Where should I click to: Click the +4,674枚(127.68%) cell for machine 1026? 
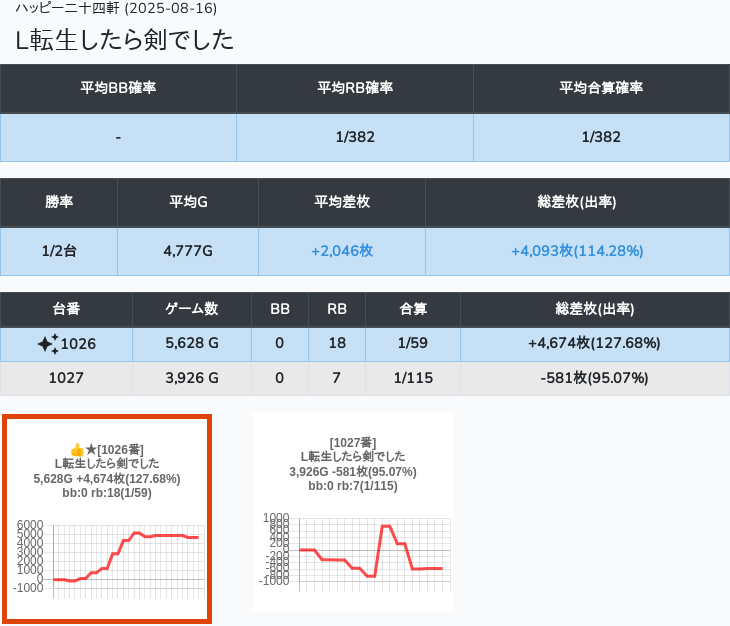tap(593, 344)
